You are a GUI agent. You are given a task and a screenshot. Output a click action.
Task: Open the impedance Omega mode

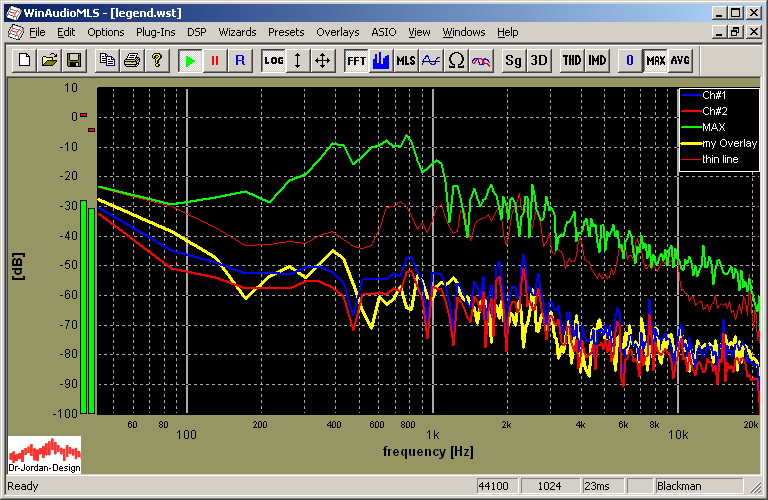(x=456, y=60)
